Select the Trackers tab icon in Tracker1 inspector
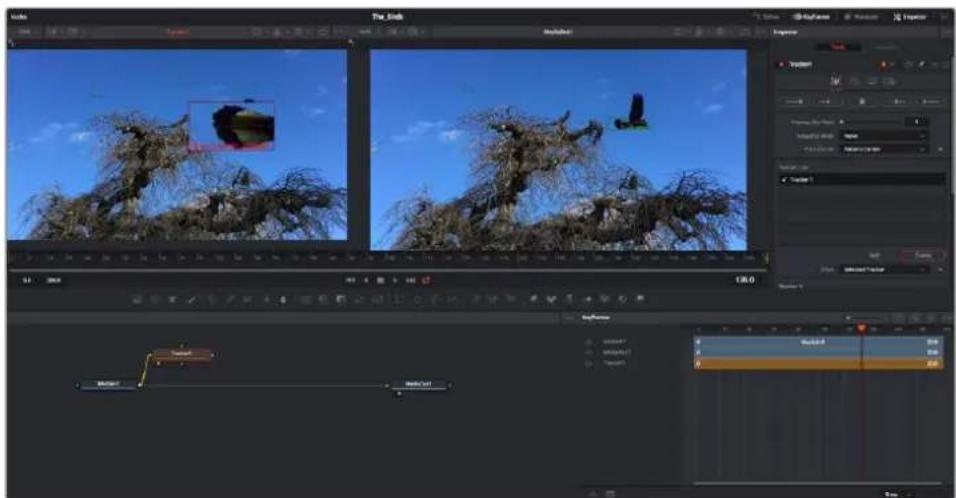 [836, 81]
